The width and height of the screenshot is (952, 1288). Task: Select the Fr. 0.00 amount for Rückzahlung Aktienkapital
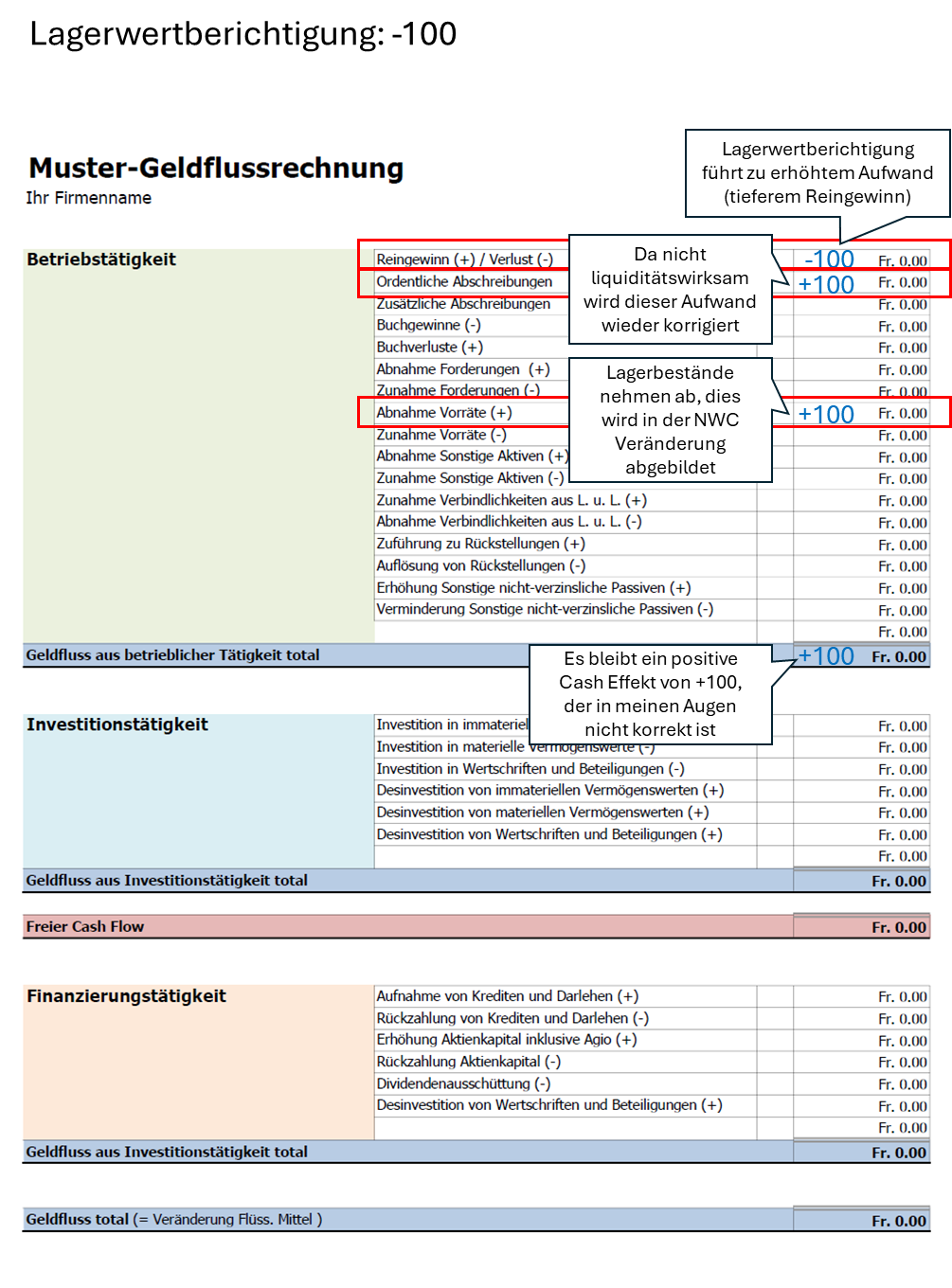[x=903, y=1063]
